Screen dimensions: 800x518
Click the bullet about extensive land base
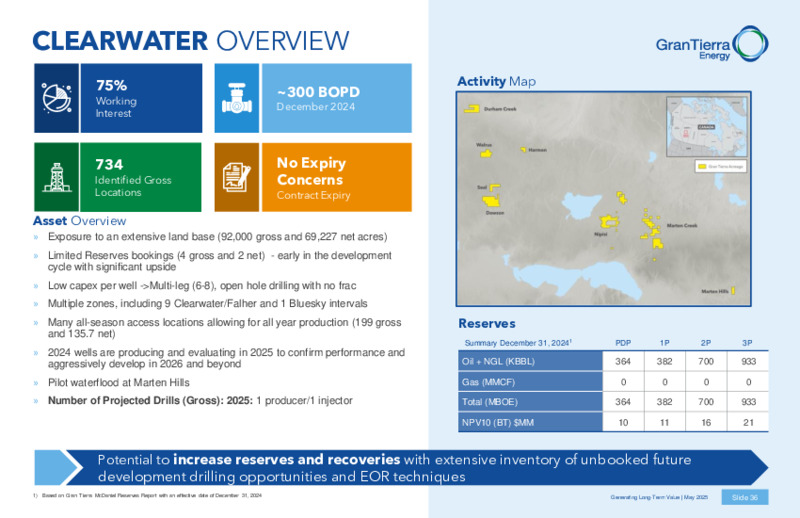[x=217, y=237]
